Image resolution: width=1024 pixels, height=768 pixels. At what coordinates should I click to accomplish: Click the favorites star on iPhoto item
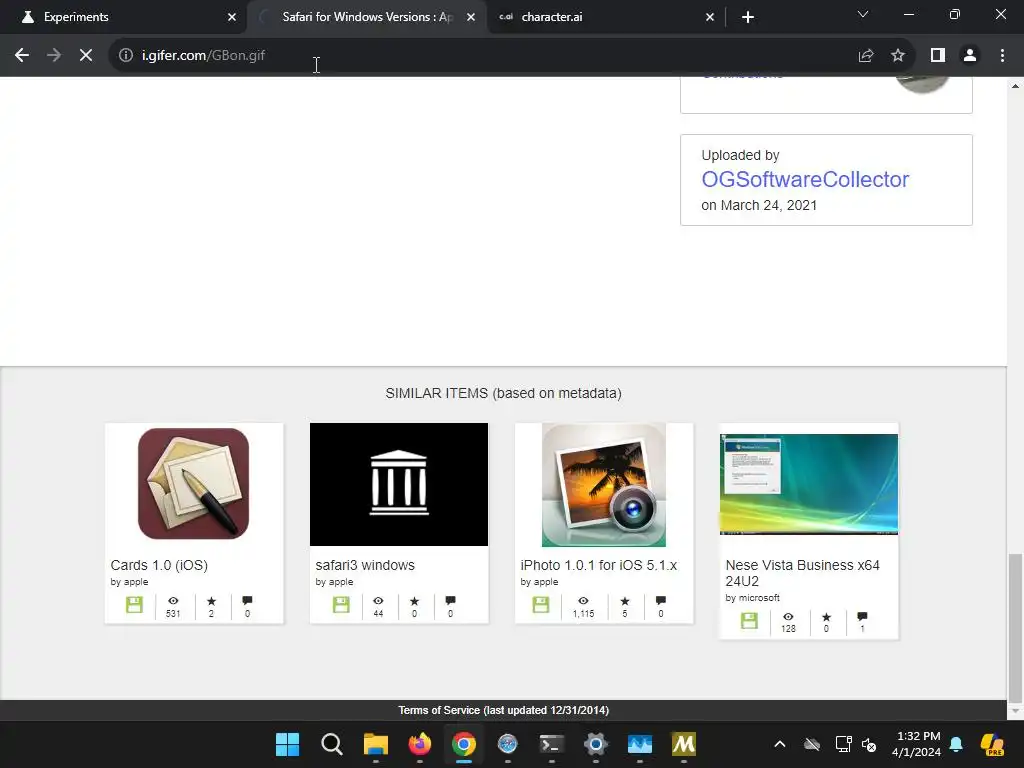click(625, 601)
